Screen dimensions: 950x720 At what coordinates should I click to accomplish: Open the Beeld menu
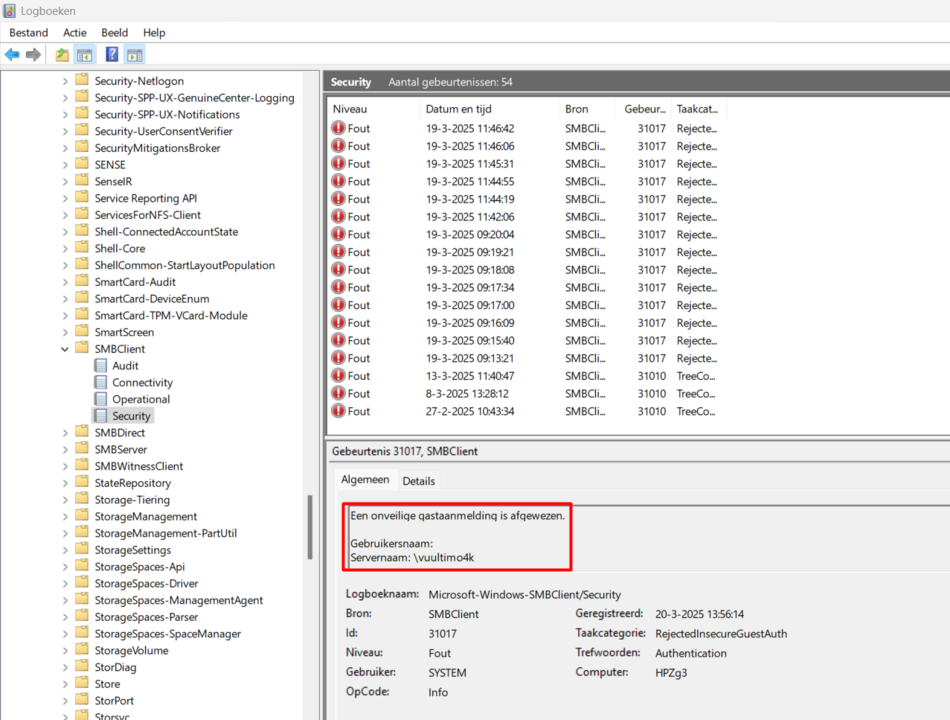point(114,33)
